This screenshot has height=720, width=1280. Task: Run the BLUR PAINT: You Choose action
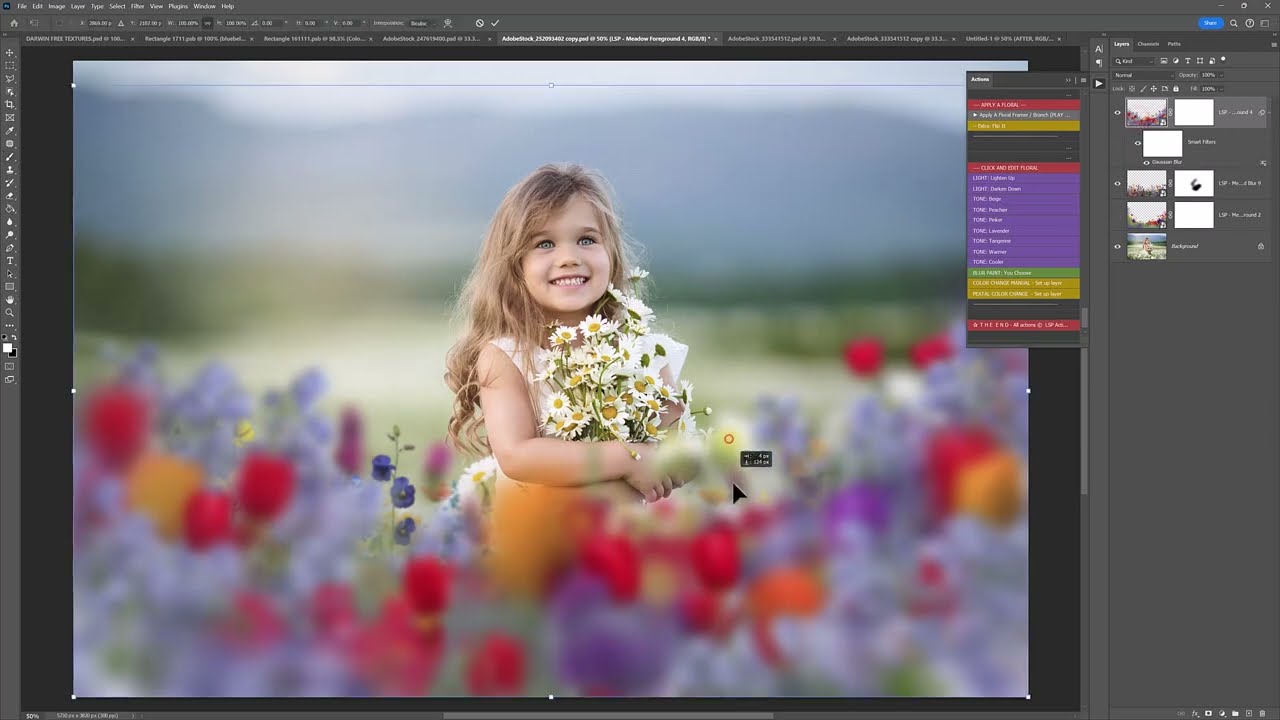point(1023,273)
